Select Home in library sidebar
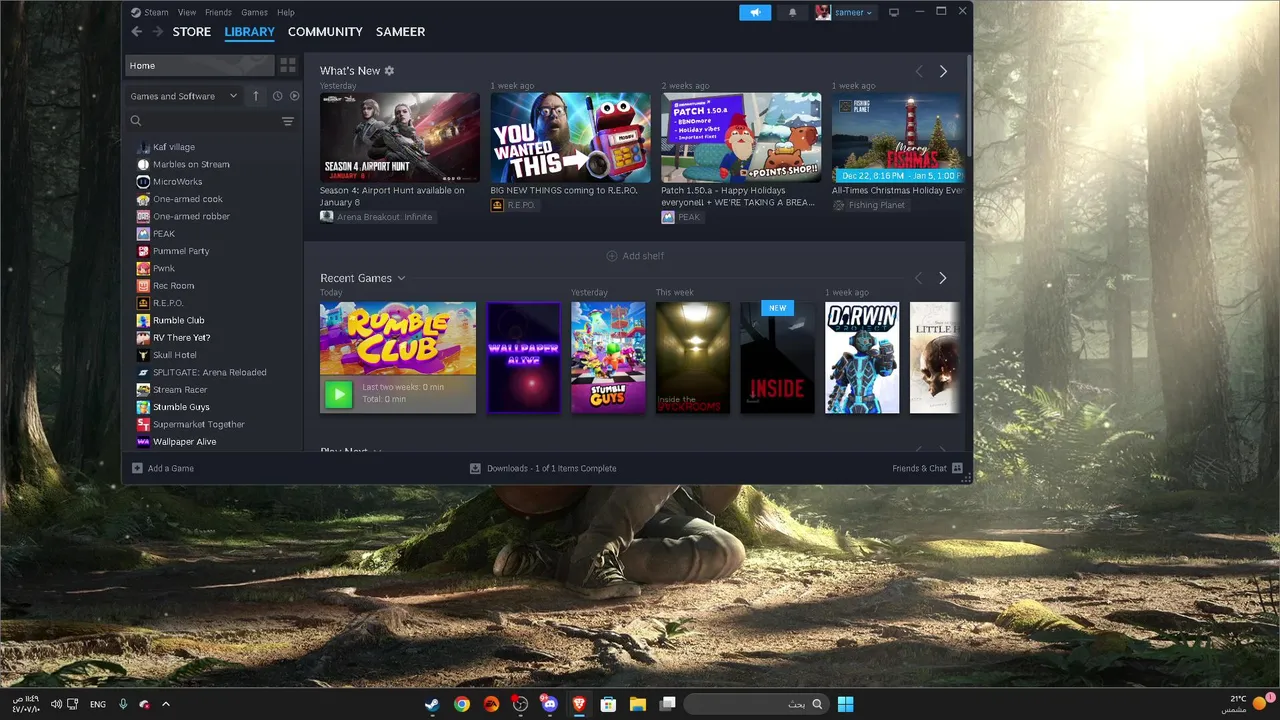1280x720 pixels. pos(199,66)
